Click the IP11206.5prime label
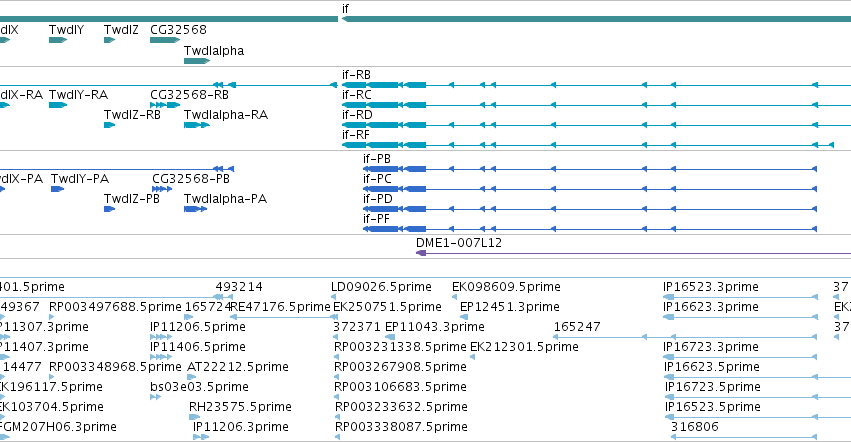 pyautogui.click(x=198, y=327)
